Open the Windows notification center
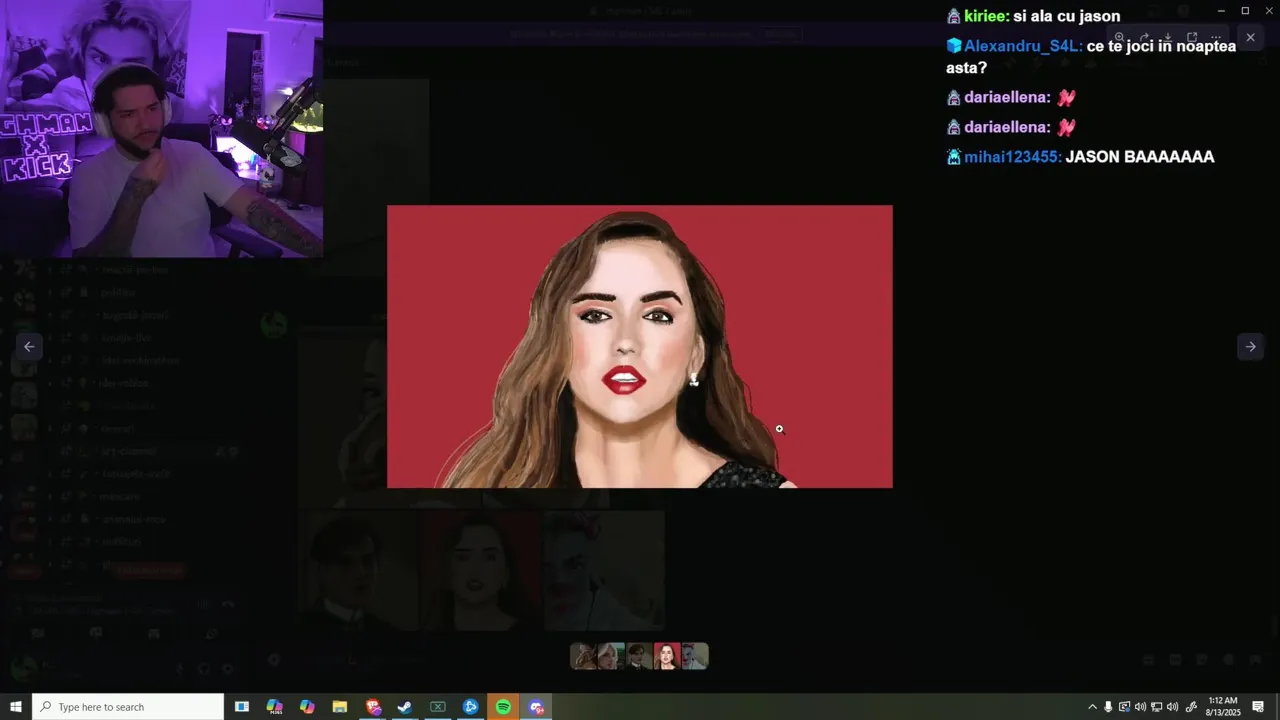1280x720 pixels. coord(1259,707)
